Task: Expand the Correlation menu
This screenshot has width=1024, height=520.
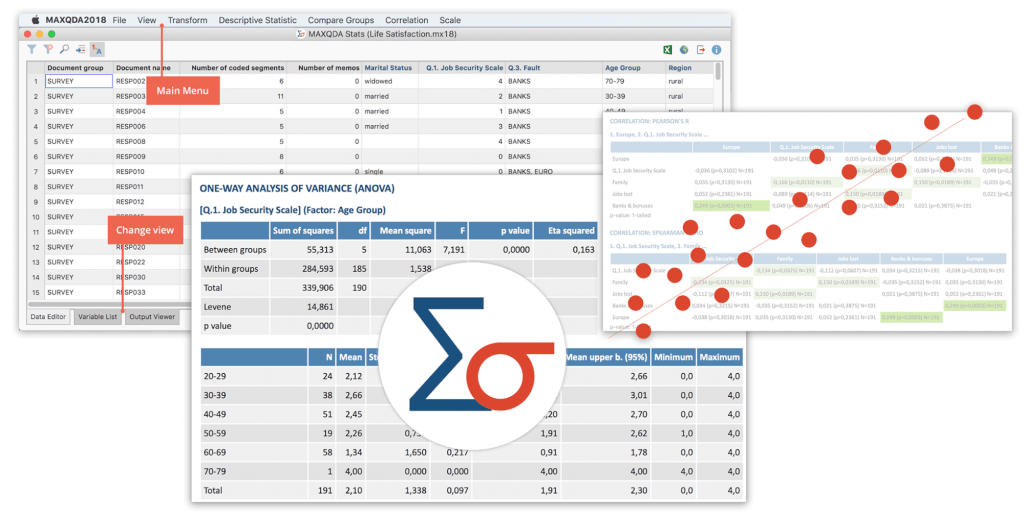Action: pyautogui.click(x=406, y=20)
